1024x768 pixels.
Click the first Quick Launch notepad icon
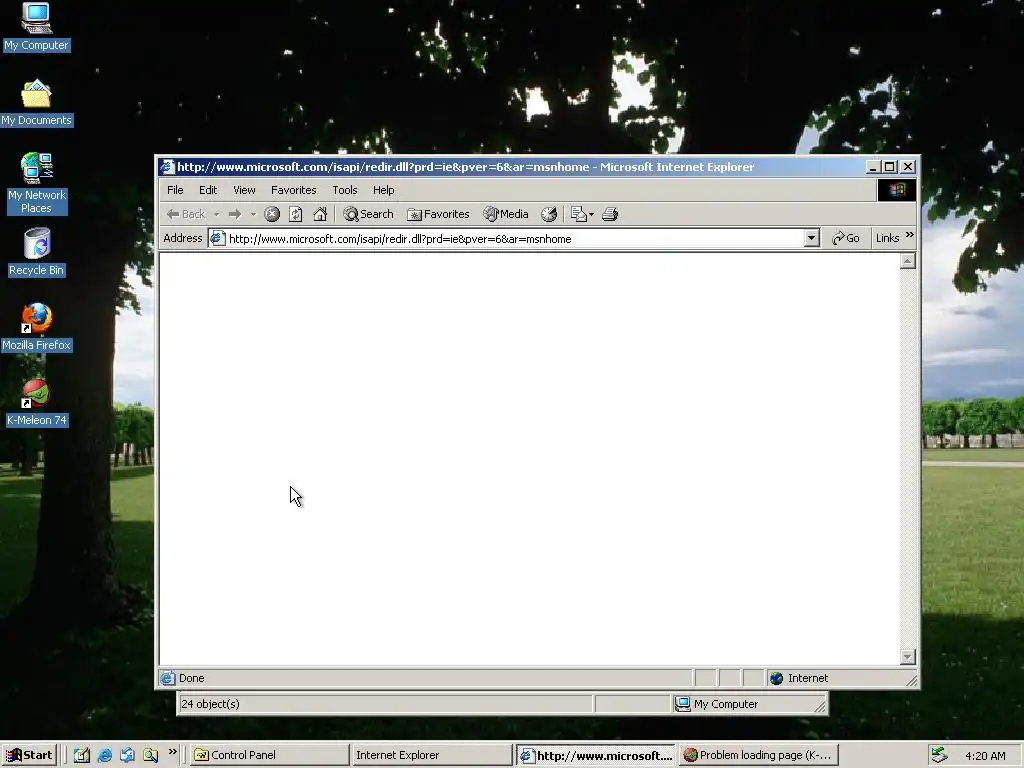[82, 755]
